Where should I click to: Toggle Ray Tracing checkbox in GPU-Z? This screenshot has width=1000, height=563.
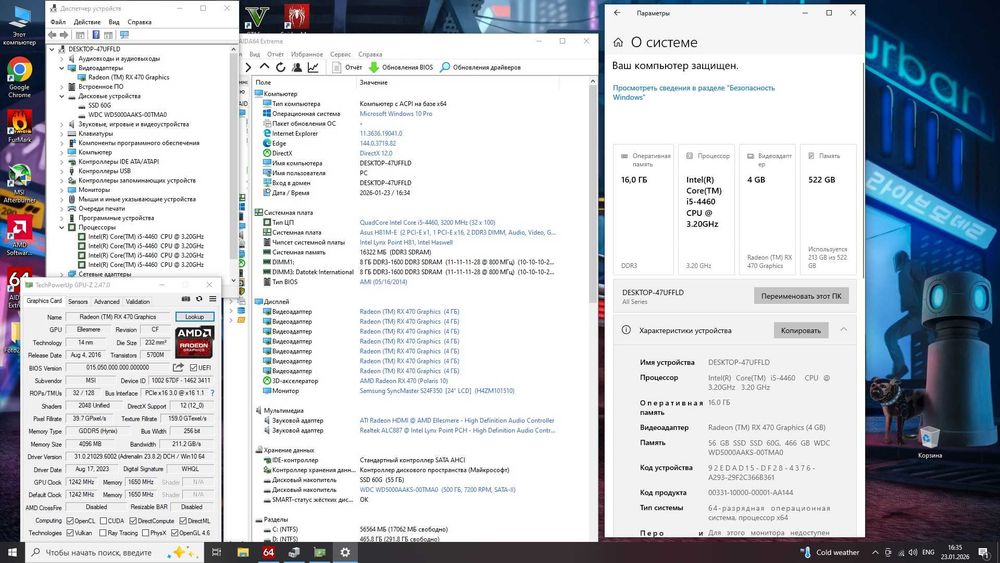[x=103, y=533]
